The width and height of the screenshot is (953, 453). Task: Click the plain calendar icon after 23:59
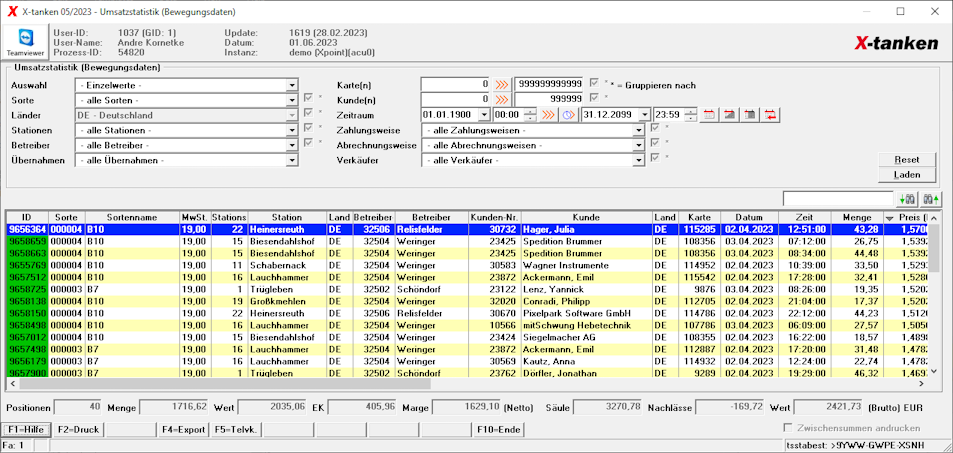(709, 114)
